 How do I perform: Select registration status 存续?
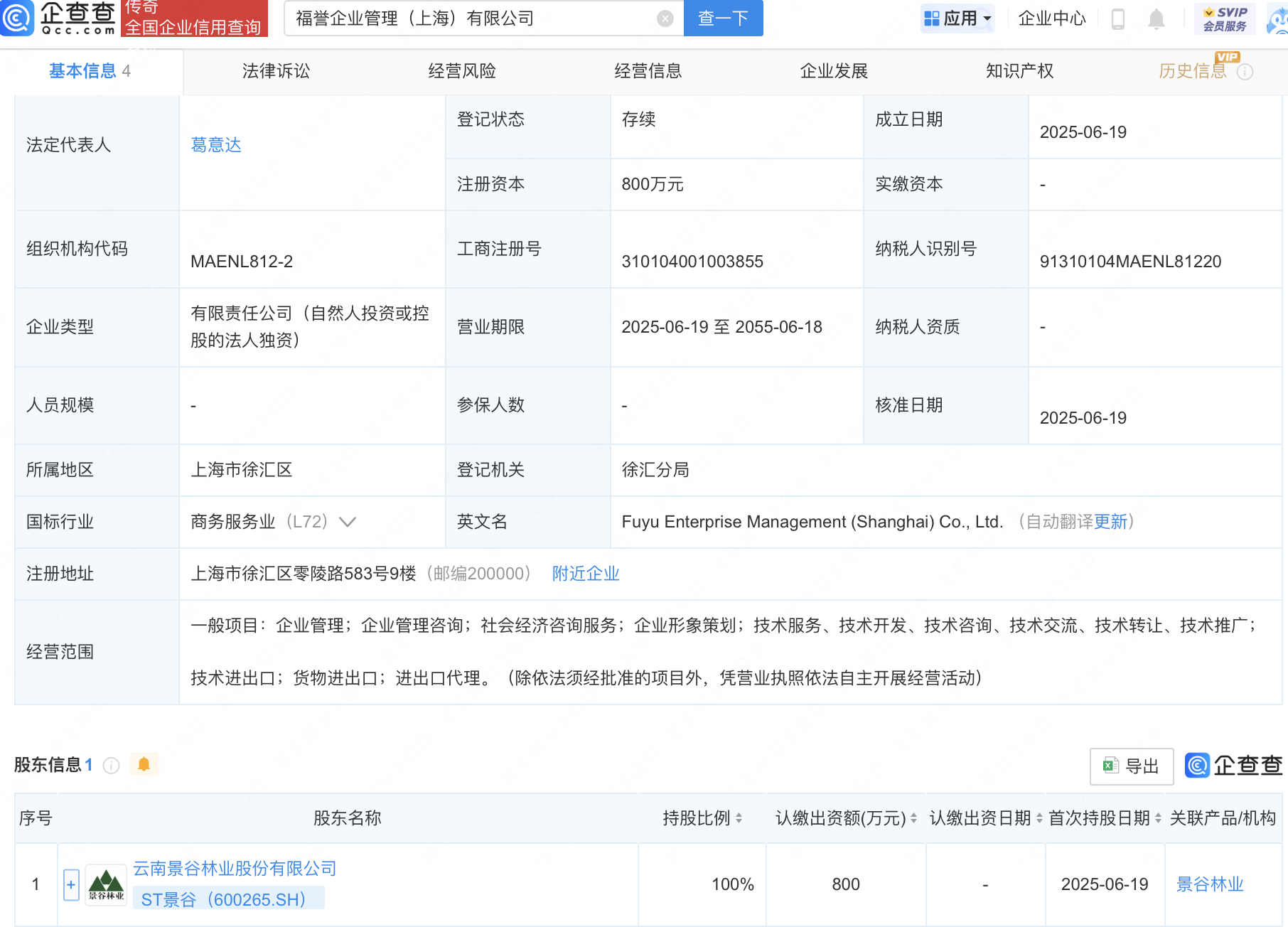point(638,119)
